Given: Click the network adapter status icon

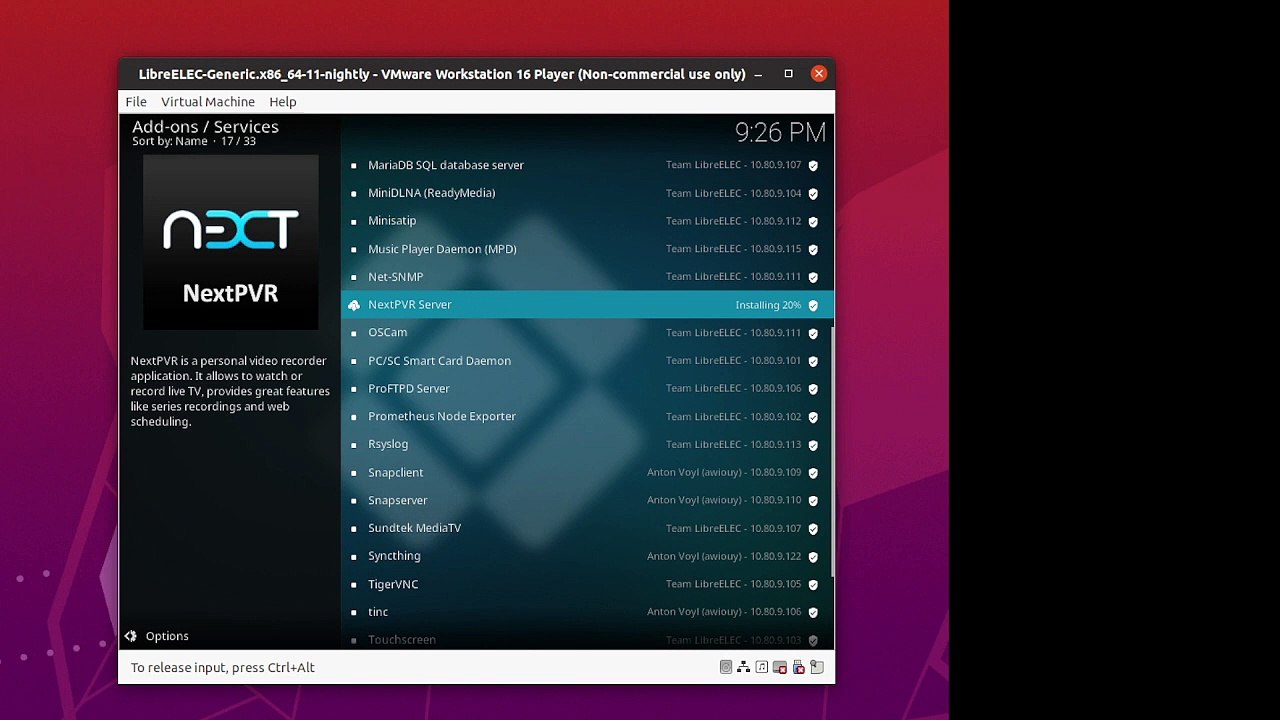Looking at the screenshot, I should click(x=744, y=667).
